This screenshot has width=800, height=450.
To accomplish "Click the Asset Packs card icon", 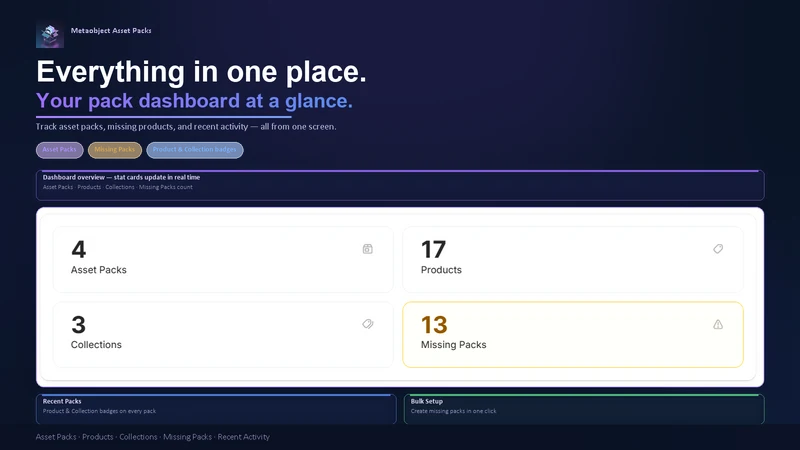I will [x=367, y=249].
